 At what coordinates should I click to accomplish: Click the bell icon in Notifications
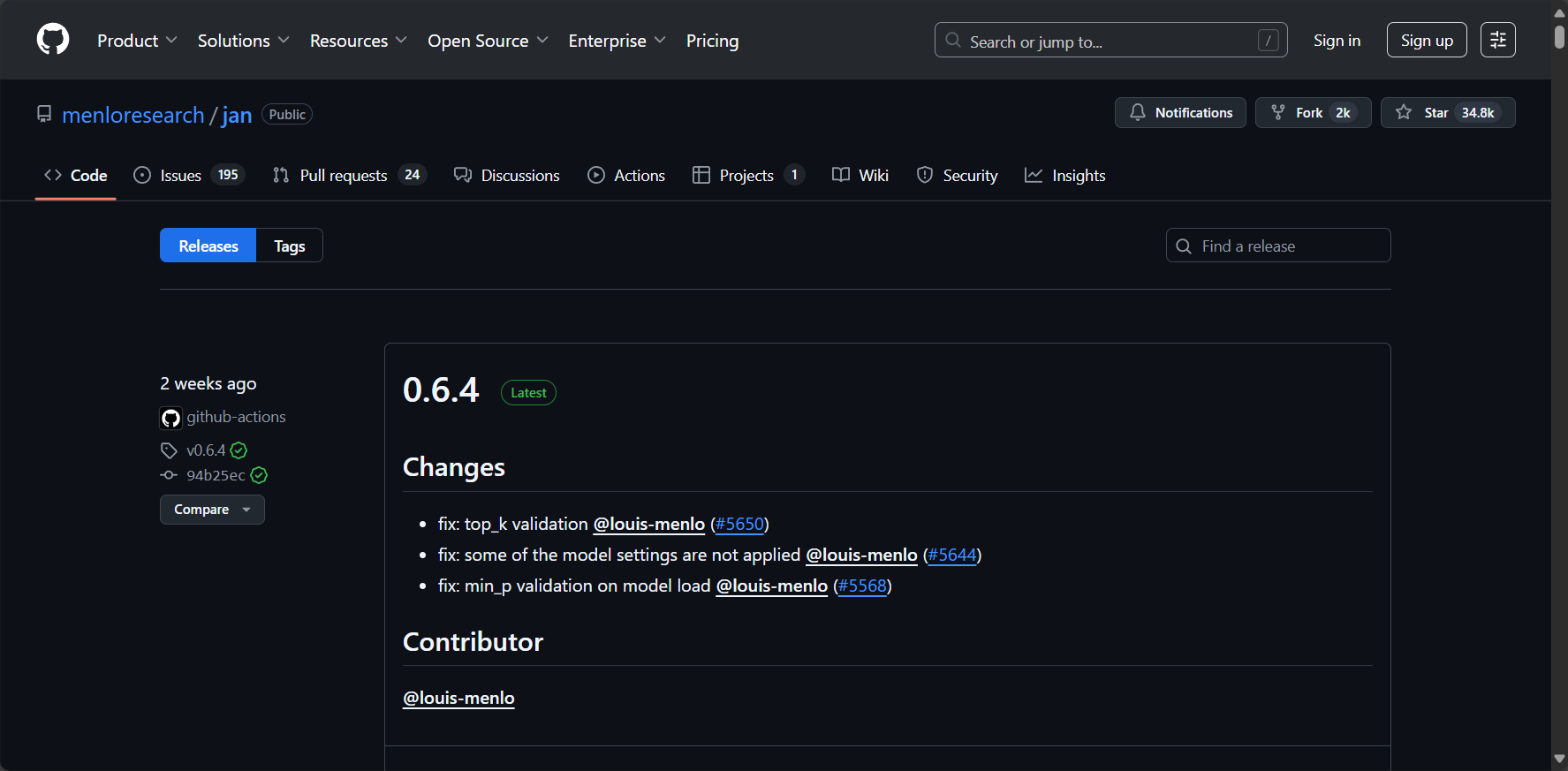click(x=1138, y=112)
